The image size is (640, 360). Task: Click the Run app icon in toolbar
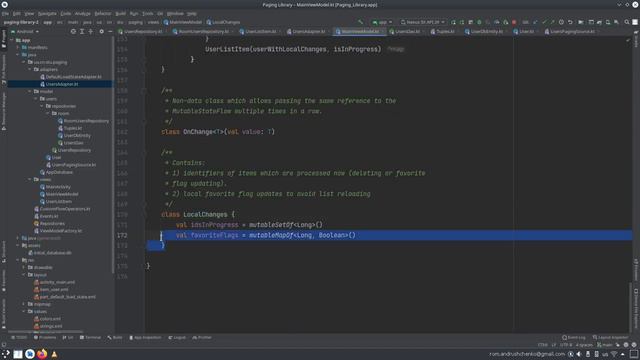pyautogui.click(x=453, y=22)
